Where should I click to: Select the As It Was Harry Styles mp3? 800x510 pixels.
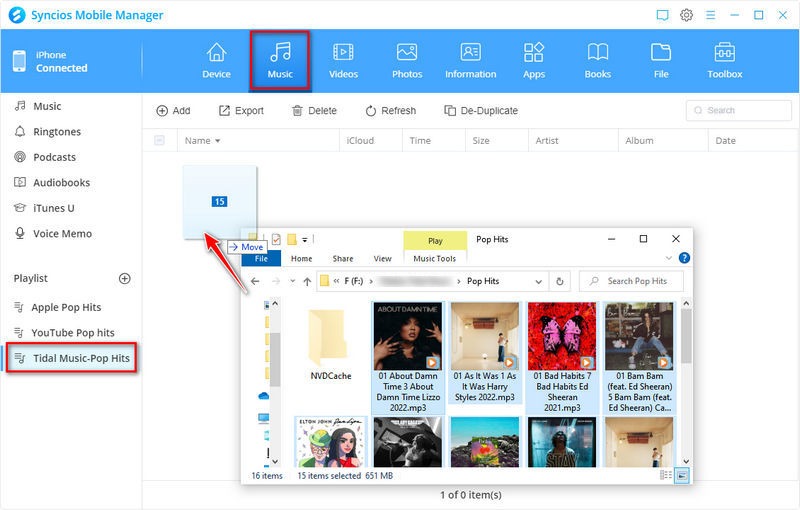(x=485, y=352)
